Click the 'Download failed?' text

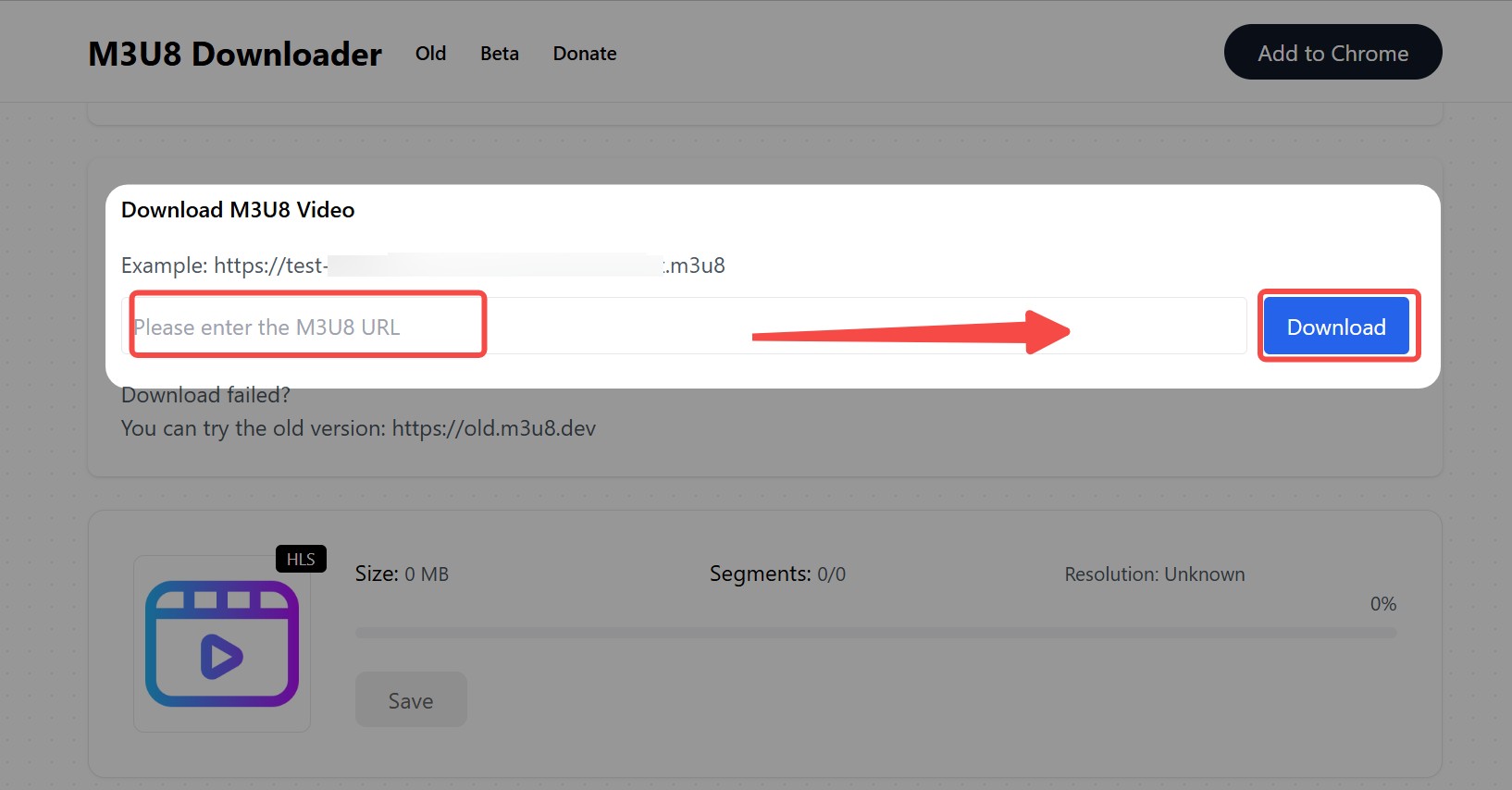pos(205,395)
